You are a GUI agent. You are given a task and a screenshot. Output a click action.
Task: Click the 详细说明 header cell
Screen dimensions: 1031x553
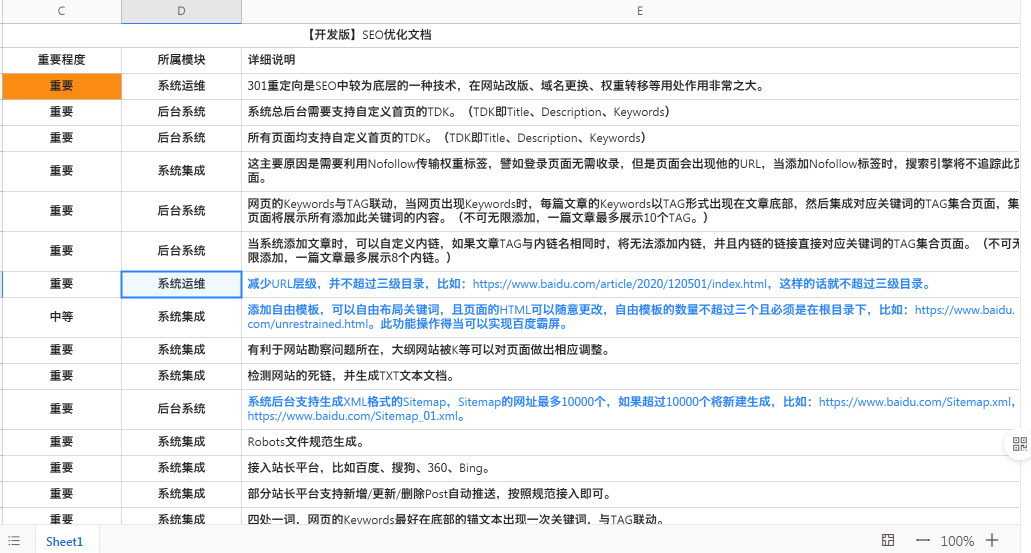click(272, 60)
